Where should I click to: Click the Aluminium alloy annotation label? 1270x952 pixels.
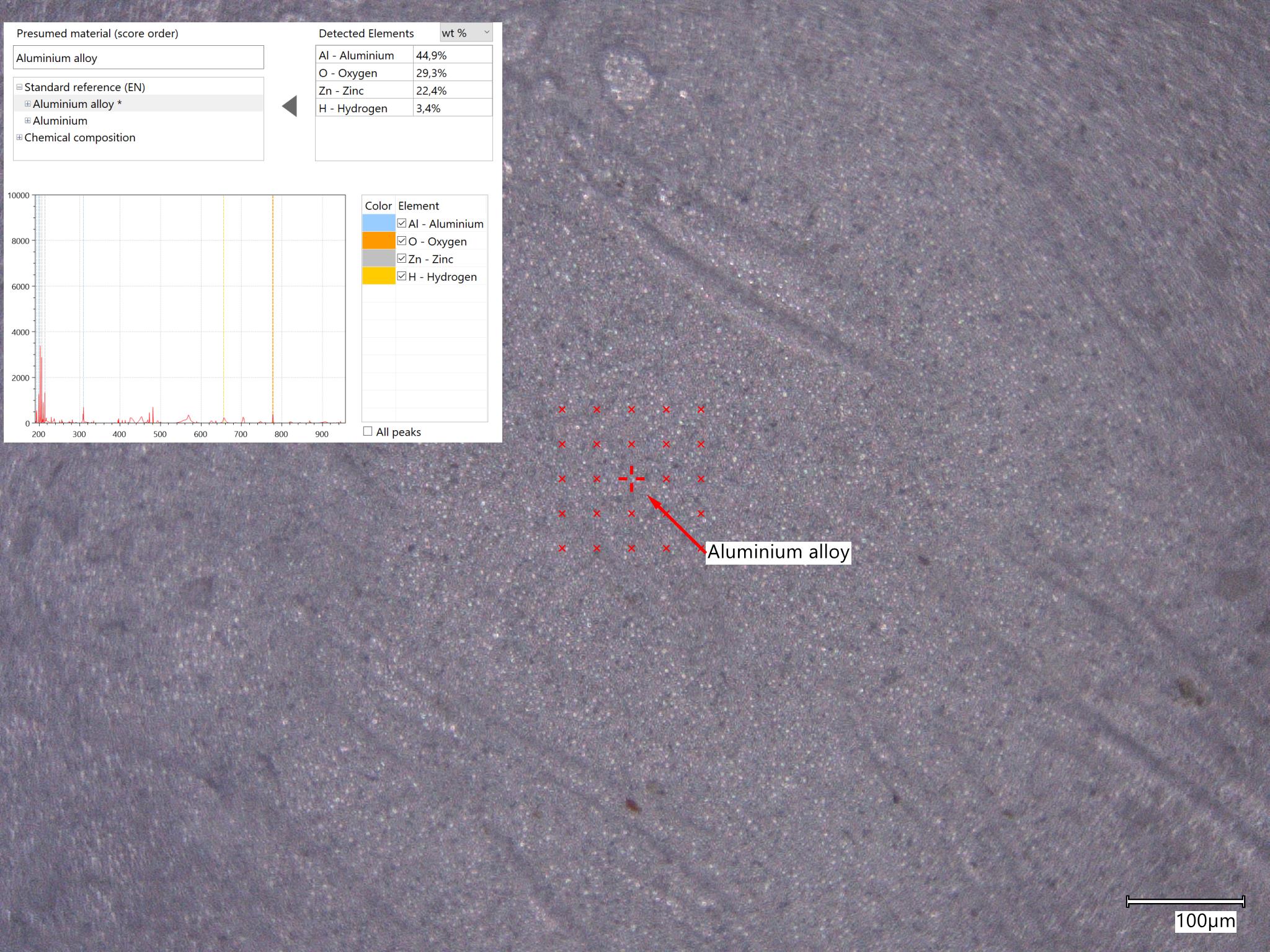pos(778,552)
